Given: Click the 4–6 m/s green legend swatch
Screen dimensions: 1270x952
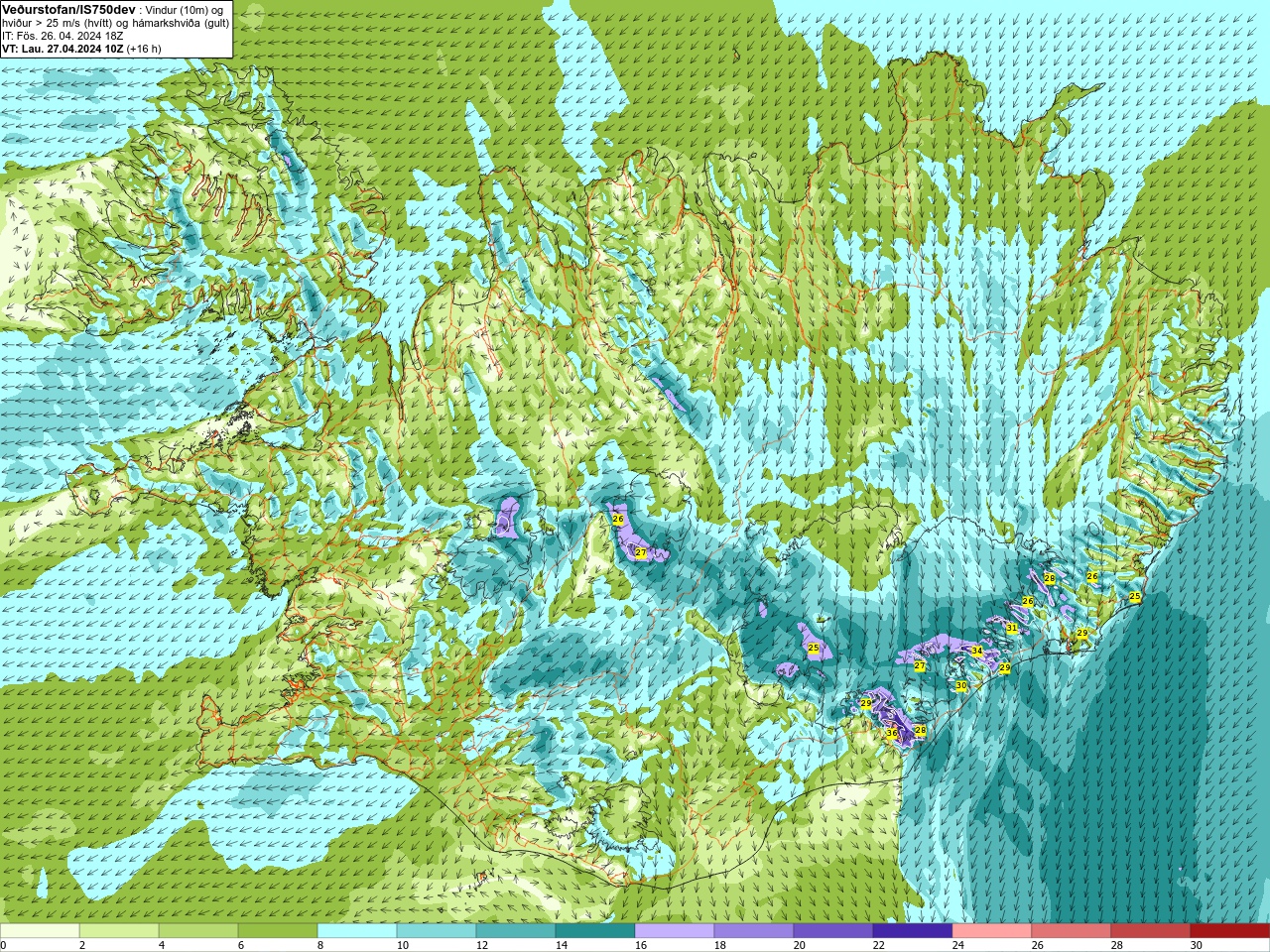Looking at the screenshot, I should (x=198, y=931).
